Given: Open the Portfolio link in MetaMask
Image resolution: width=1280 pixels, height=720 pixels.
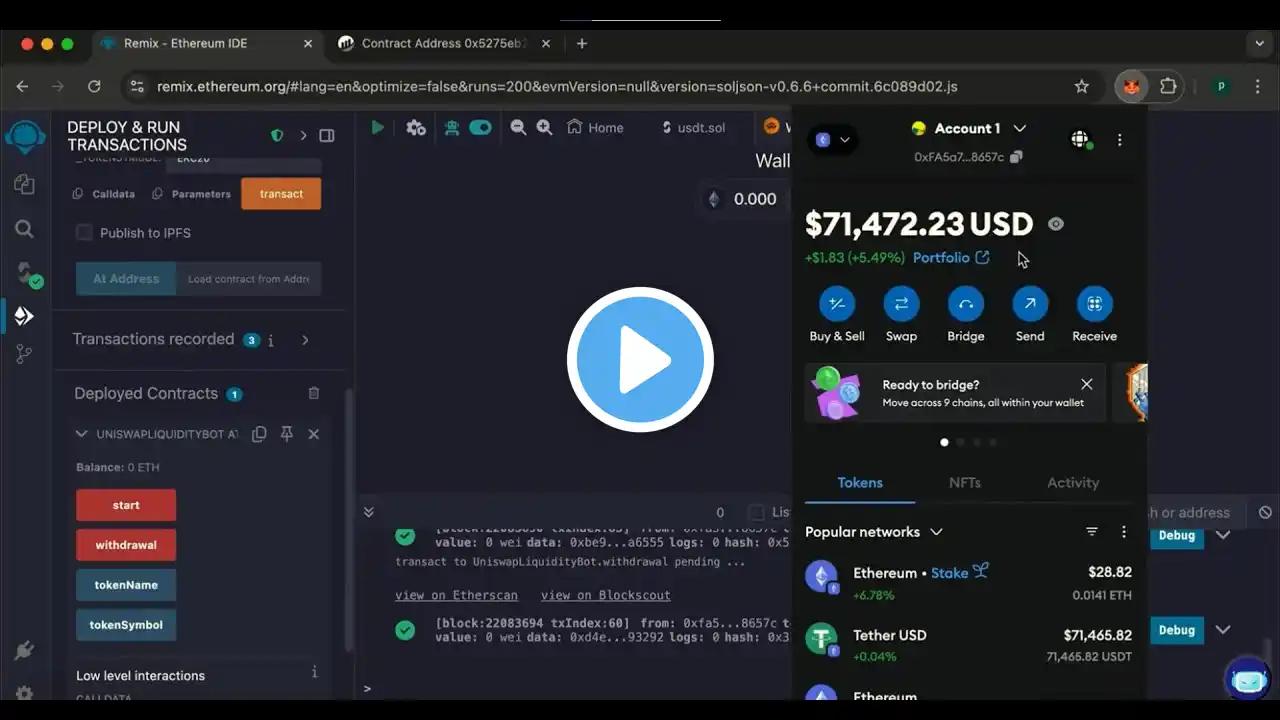Looking at the screenshot, I should pyautogui.click(x=951, y=258).
